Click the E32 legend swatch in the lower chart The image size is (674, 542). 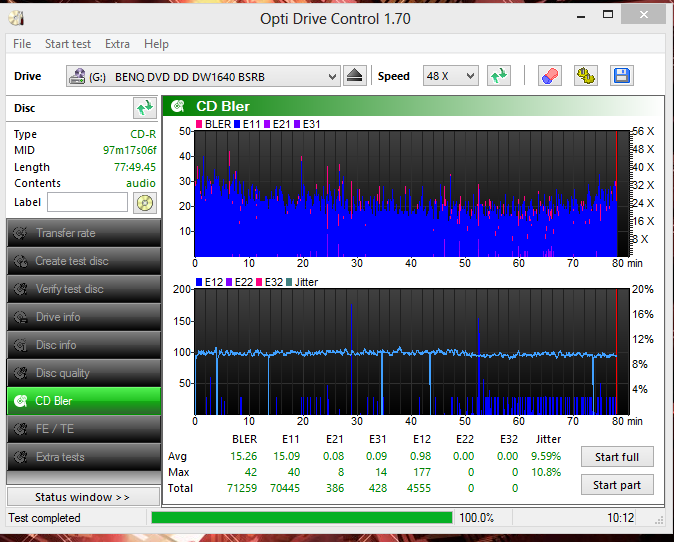point(259,282)
